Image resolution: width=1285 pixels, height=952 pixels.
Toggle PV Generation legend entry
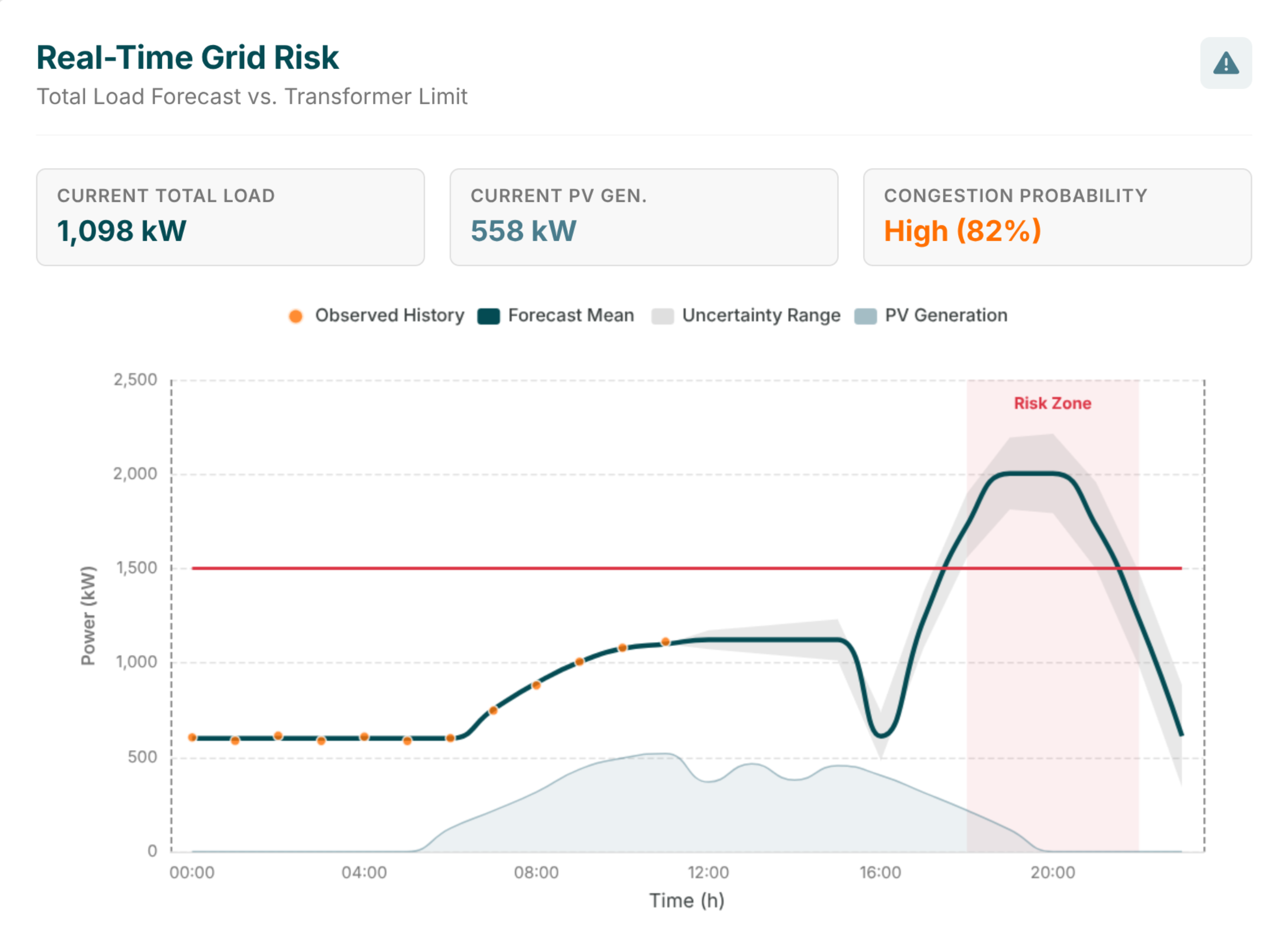click(946, 315)
